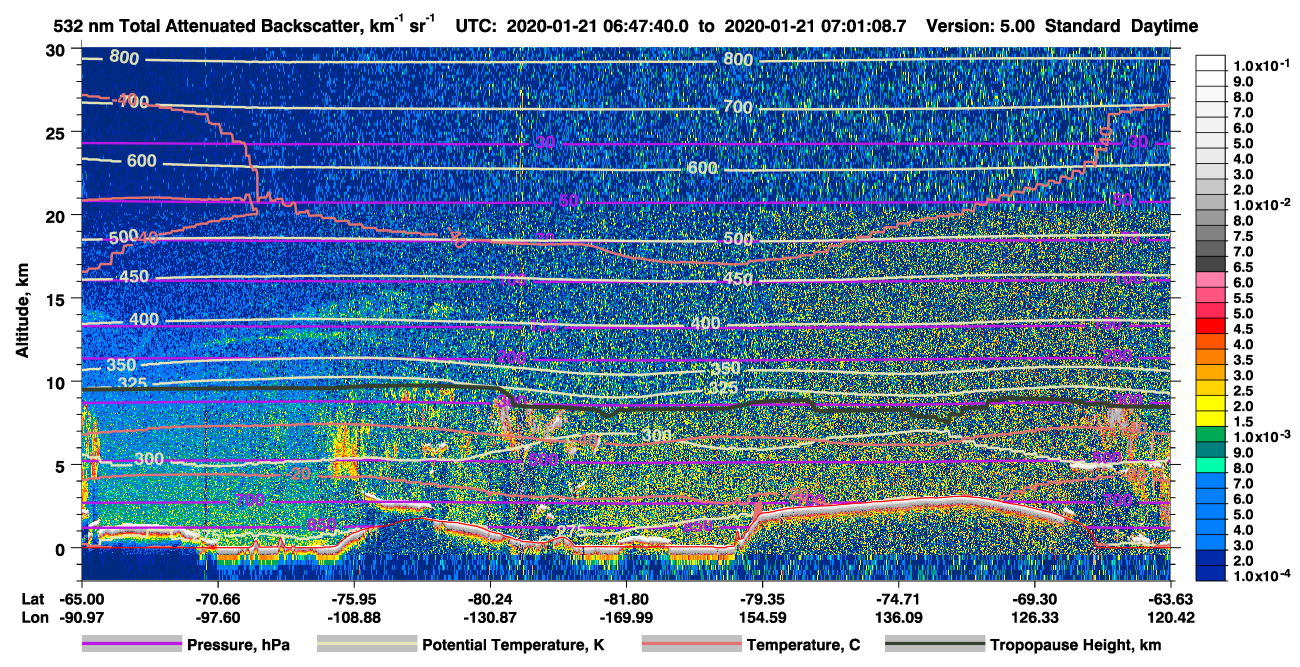Click the longitude value '-108.88'
Image resolution: width=1300 pixels, height=667 pixels.
pos(354,617)
